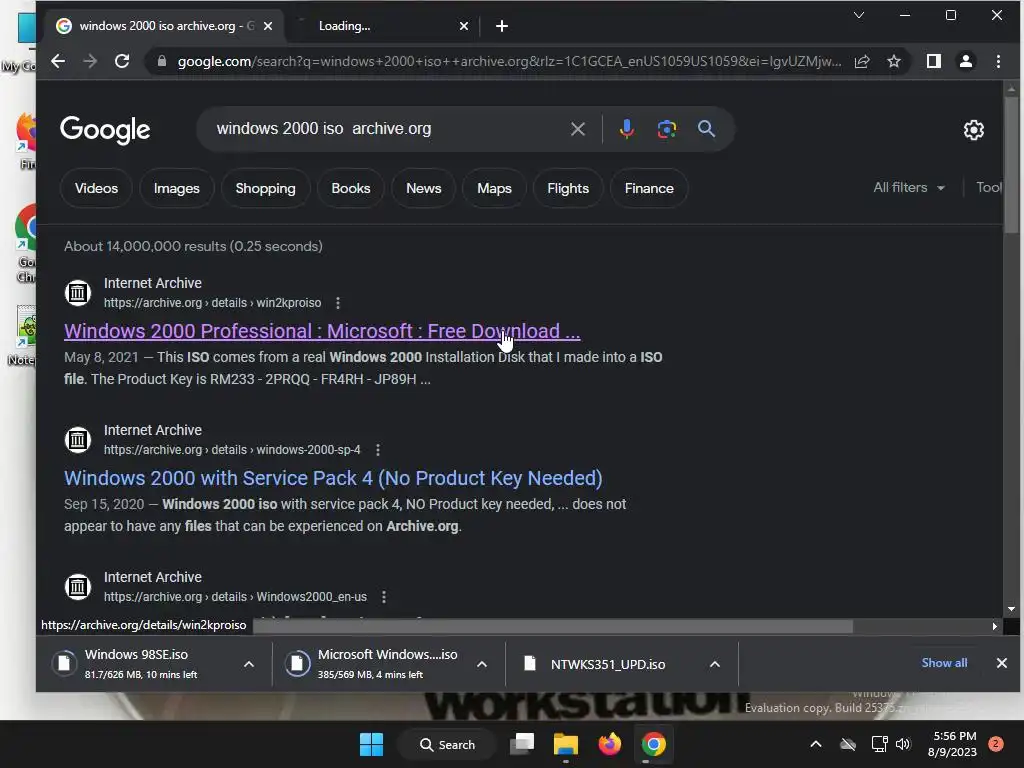Clear the Google search box
Viewport: 1024px width, 768px height.
(577, 129)
